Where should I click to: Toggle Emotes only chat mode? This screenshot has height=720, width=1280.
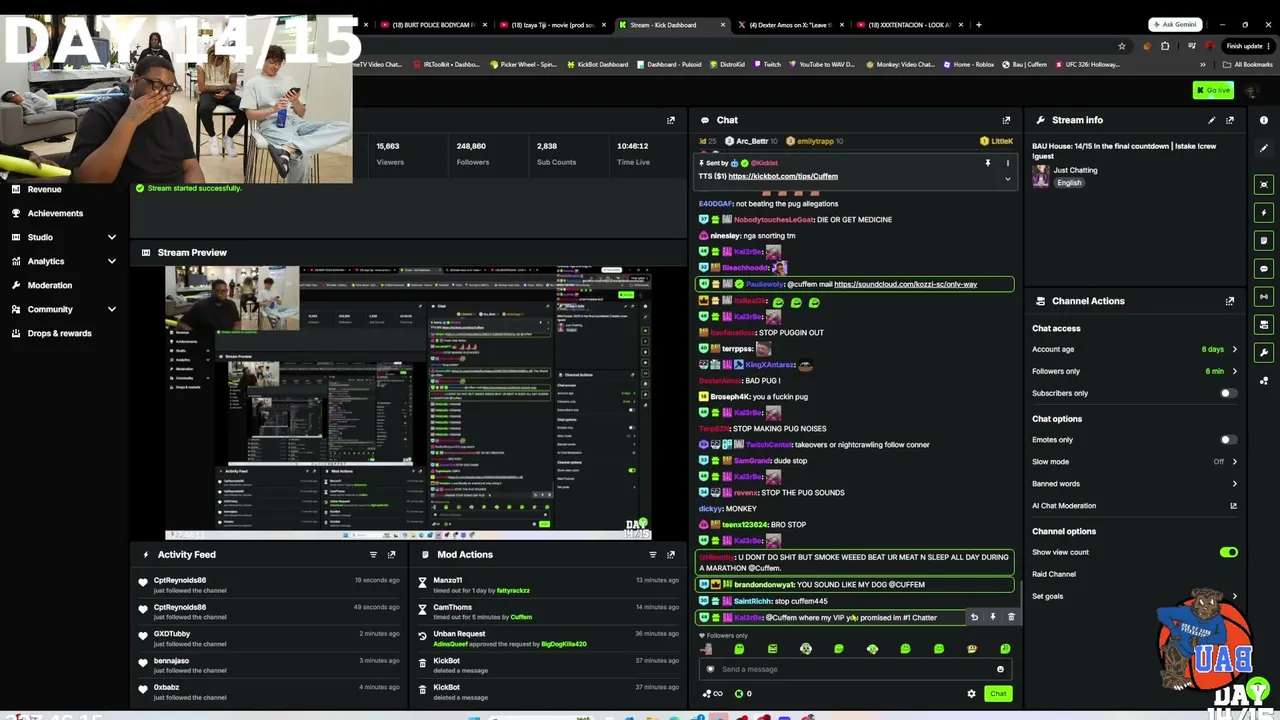(1228, 440)
